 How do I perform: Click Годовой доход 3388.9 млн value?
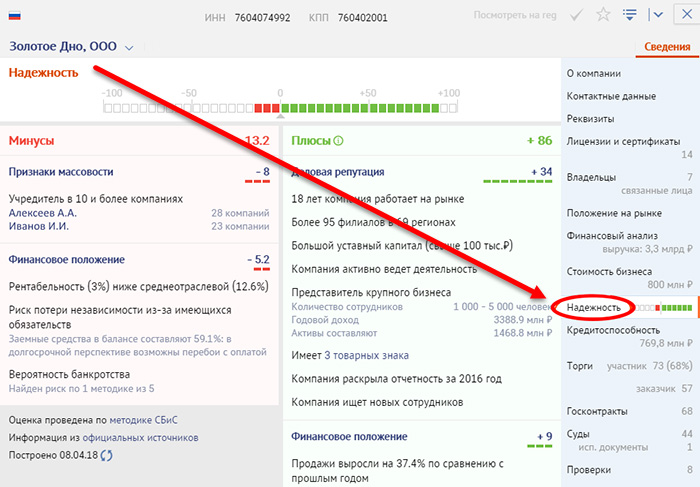523,320
